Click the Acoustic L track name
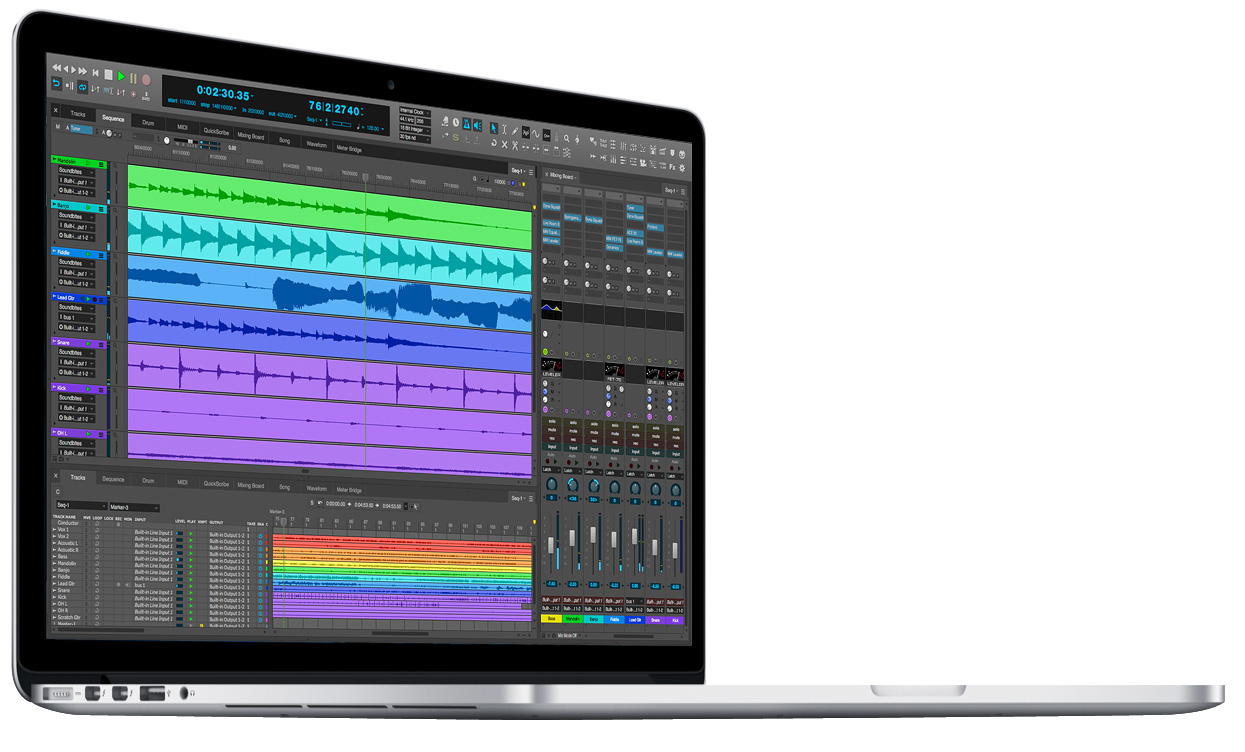This screenshot has height=752, width=1245. coord(69,542)
